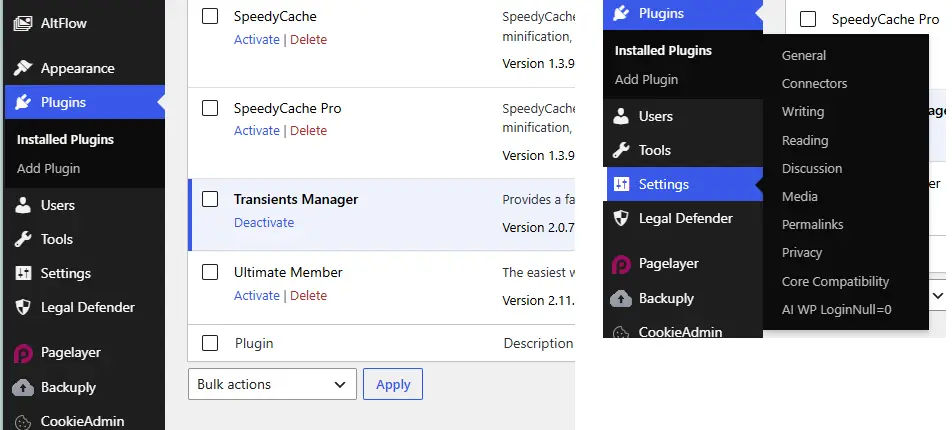
Task: Click the Plugins plug icon in right panel menu
Action: [621, 13]
